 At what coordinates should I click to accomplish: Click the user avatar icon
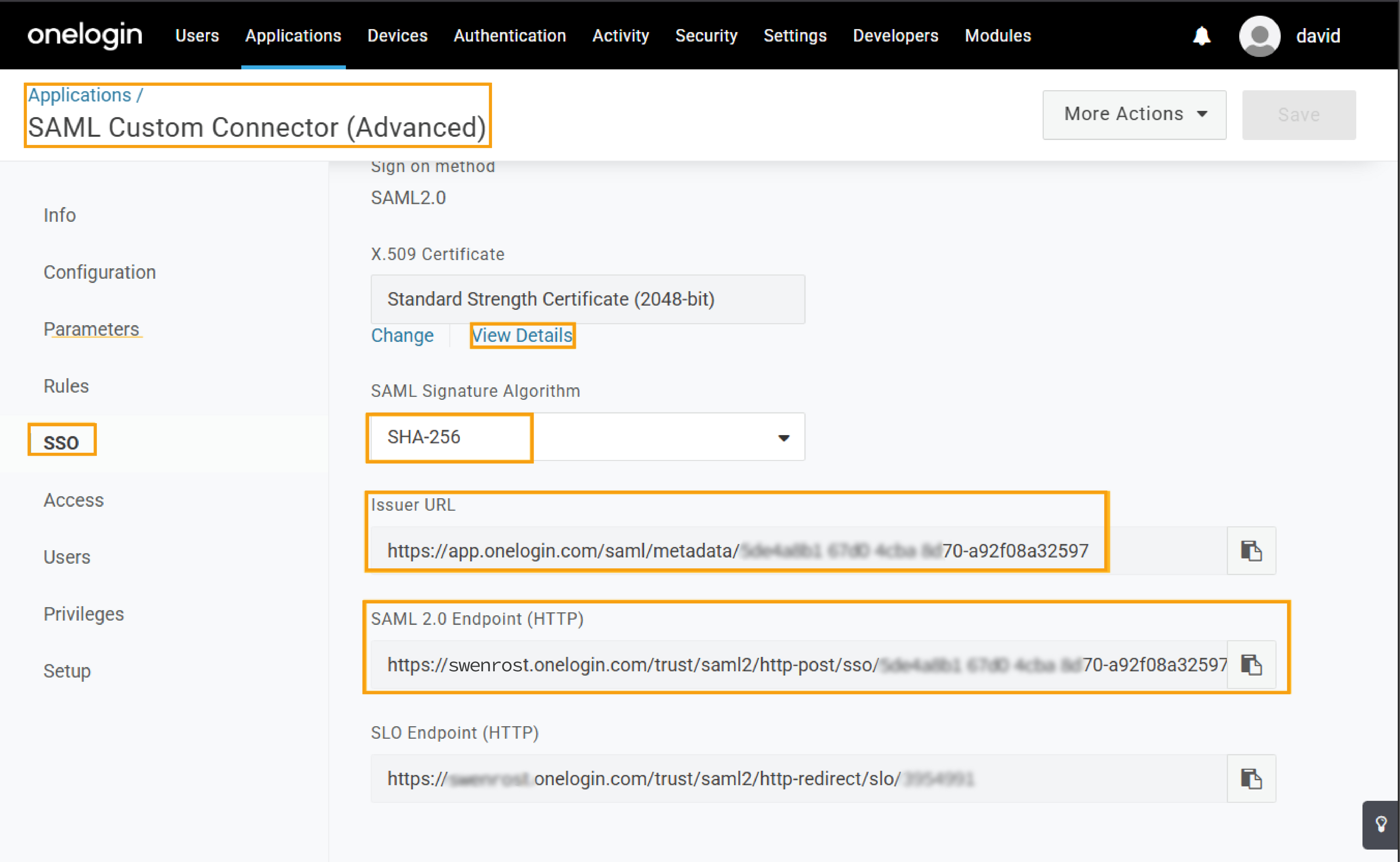[x=1259, y=36]
